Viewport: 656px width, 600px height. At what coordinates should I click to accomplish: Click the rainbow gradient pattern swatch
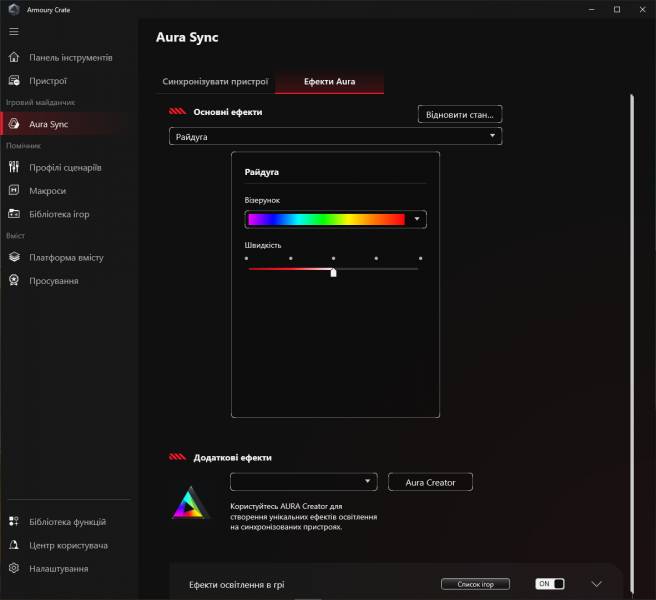click(x=326, y=219)
